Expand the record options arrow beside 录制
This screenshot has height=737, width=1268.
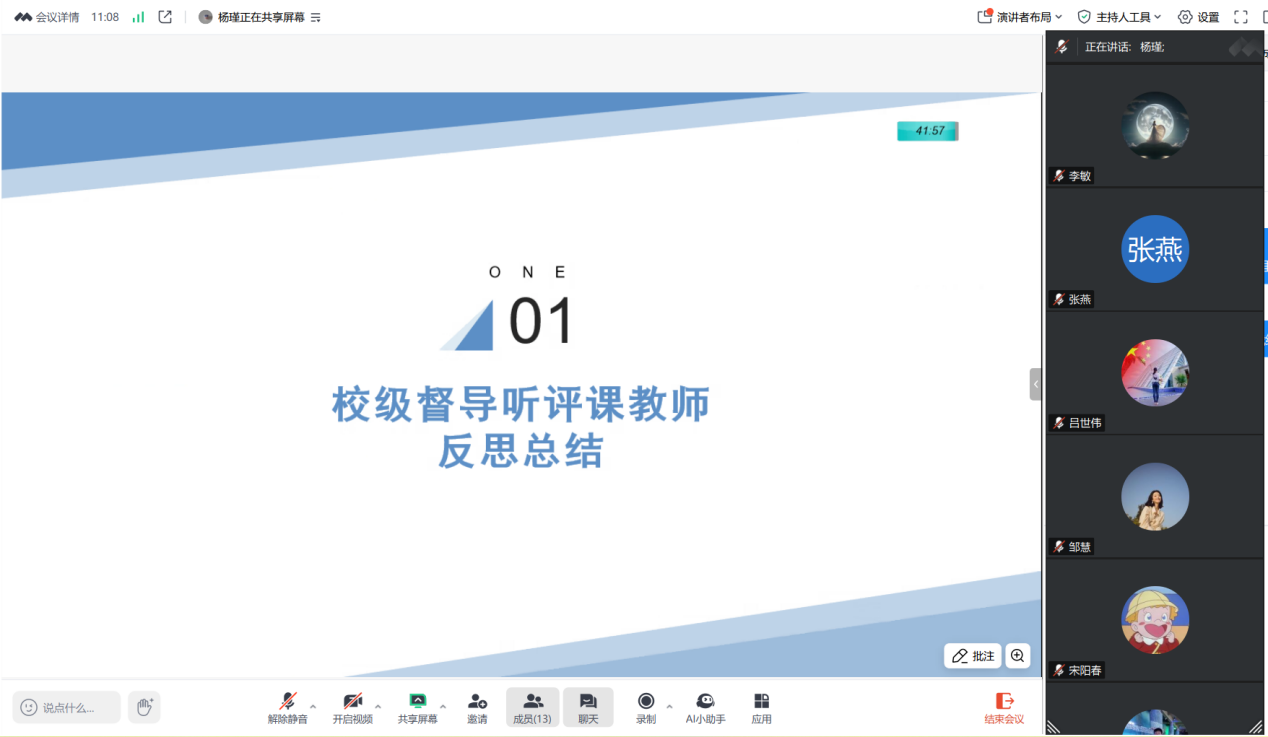tap(670, 707)
